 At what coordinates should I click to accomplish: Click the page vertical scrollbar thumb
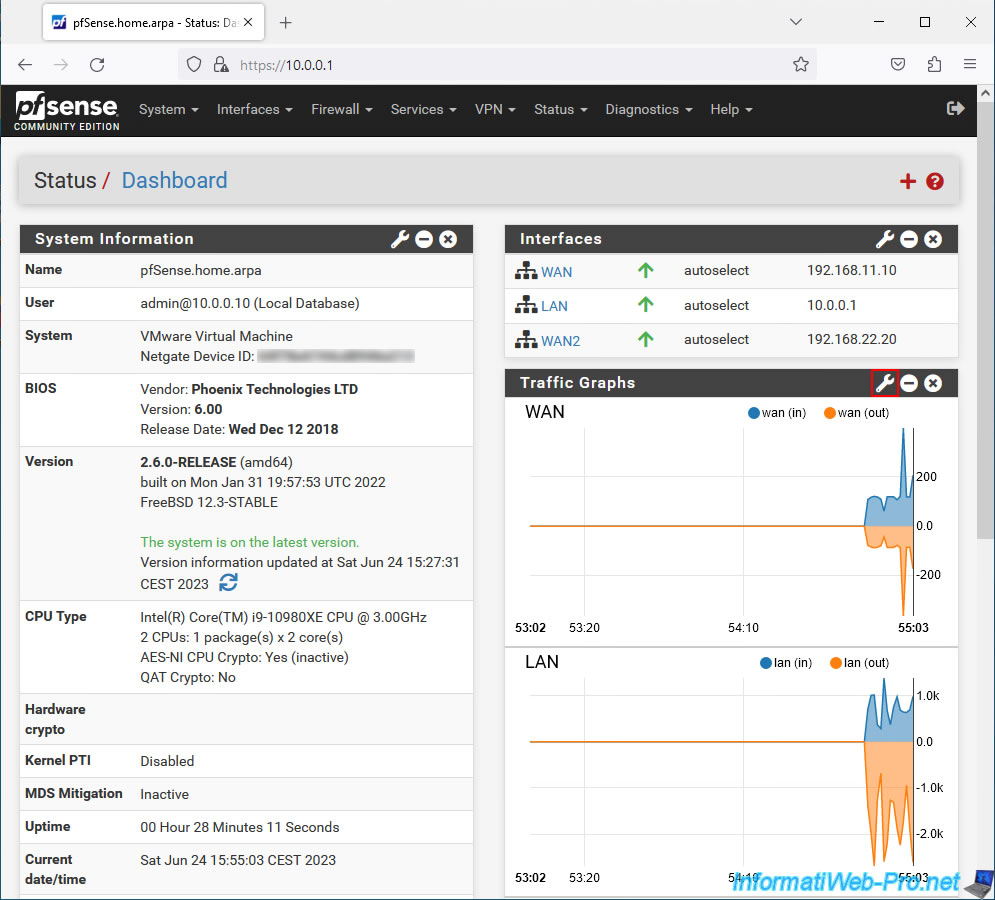985,319
